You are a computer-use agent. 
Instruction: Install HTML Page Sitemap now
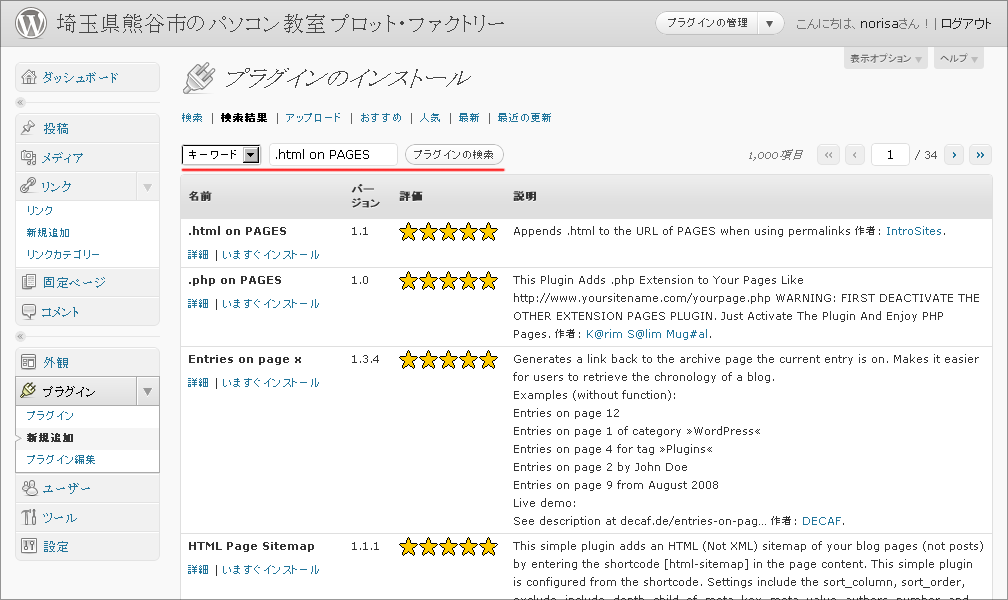click(271, 570)
